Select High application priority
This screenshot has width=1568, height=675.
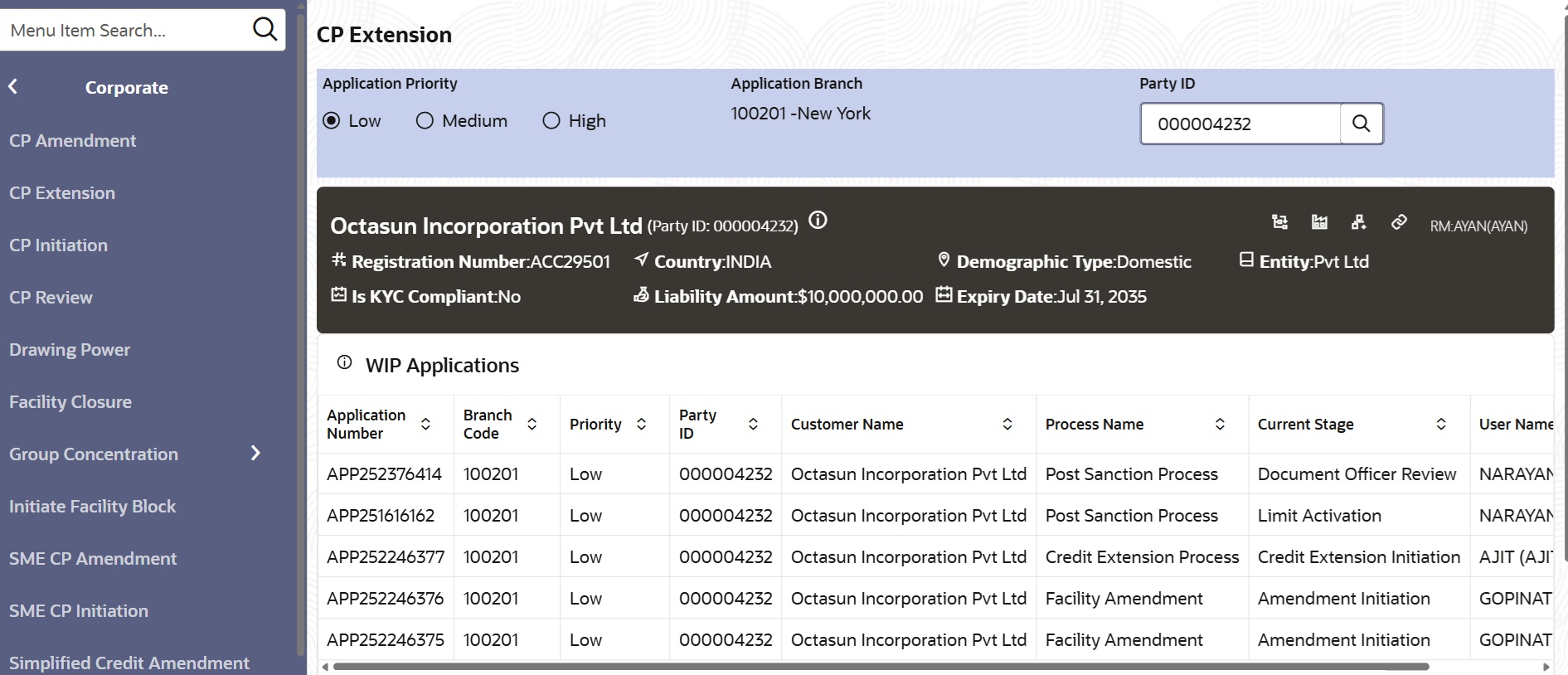[551, 121]
